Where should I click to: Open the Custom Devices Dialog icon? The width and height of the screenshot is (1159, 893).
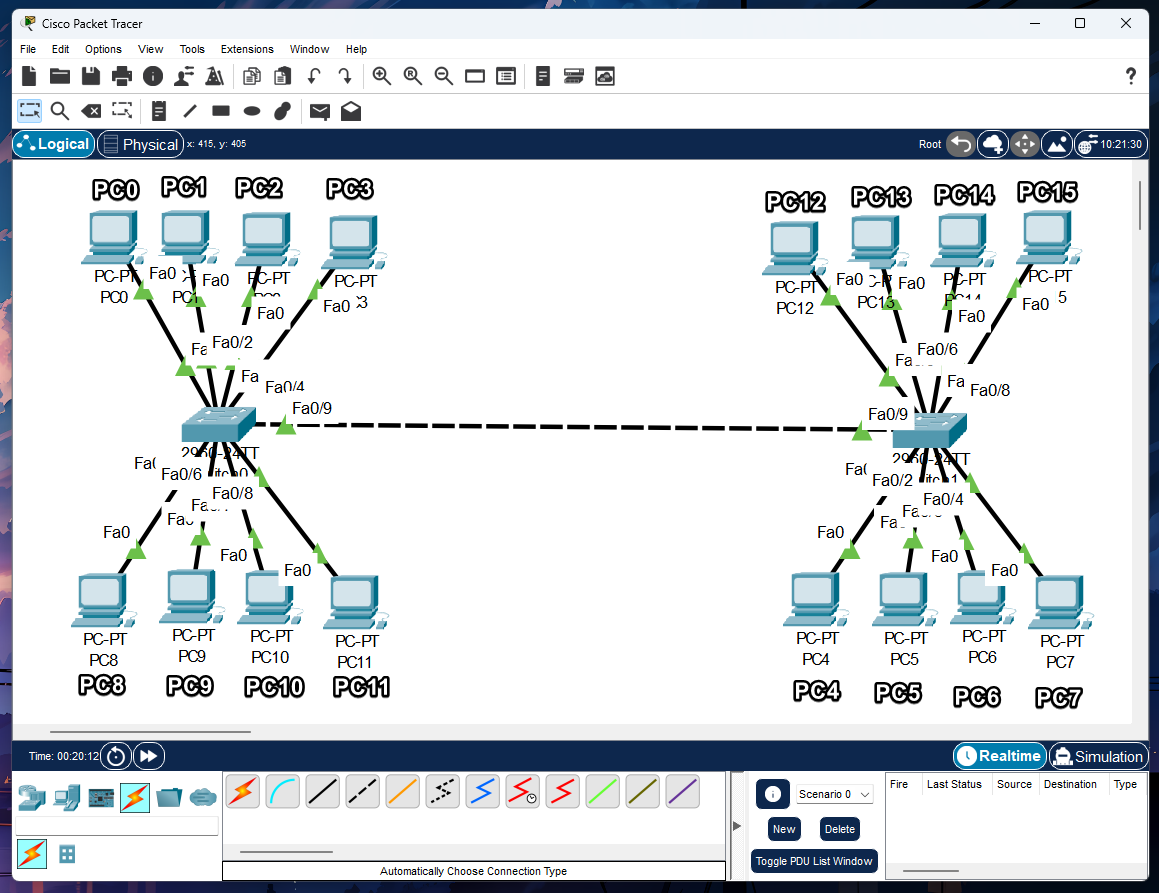[574, 76]
